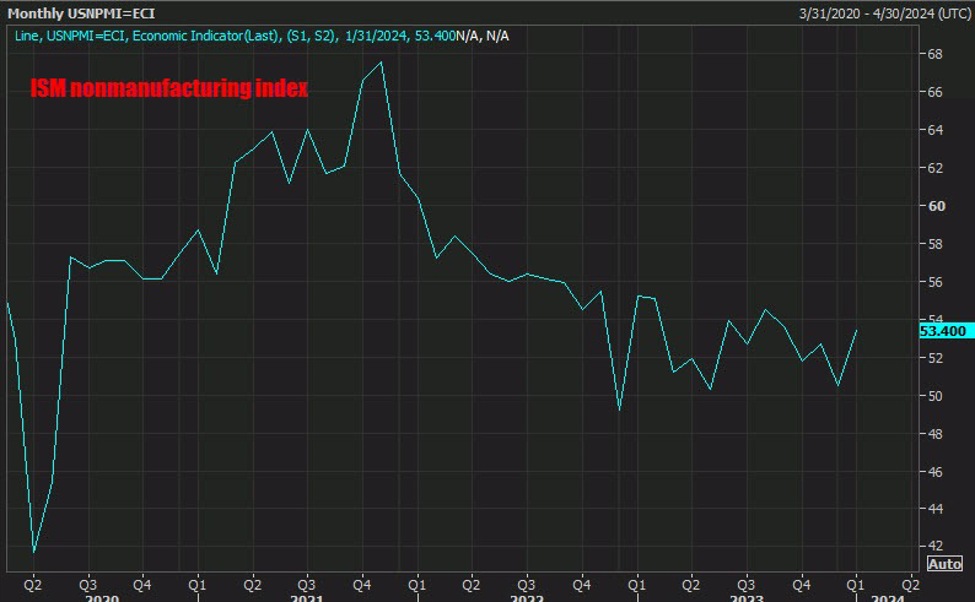
Task: Click the red ISM nonmanufacturing index annotation
Action: pyautogui.click(x=169, y=88)
